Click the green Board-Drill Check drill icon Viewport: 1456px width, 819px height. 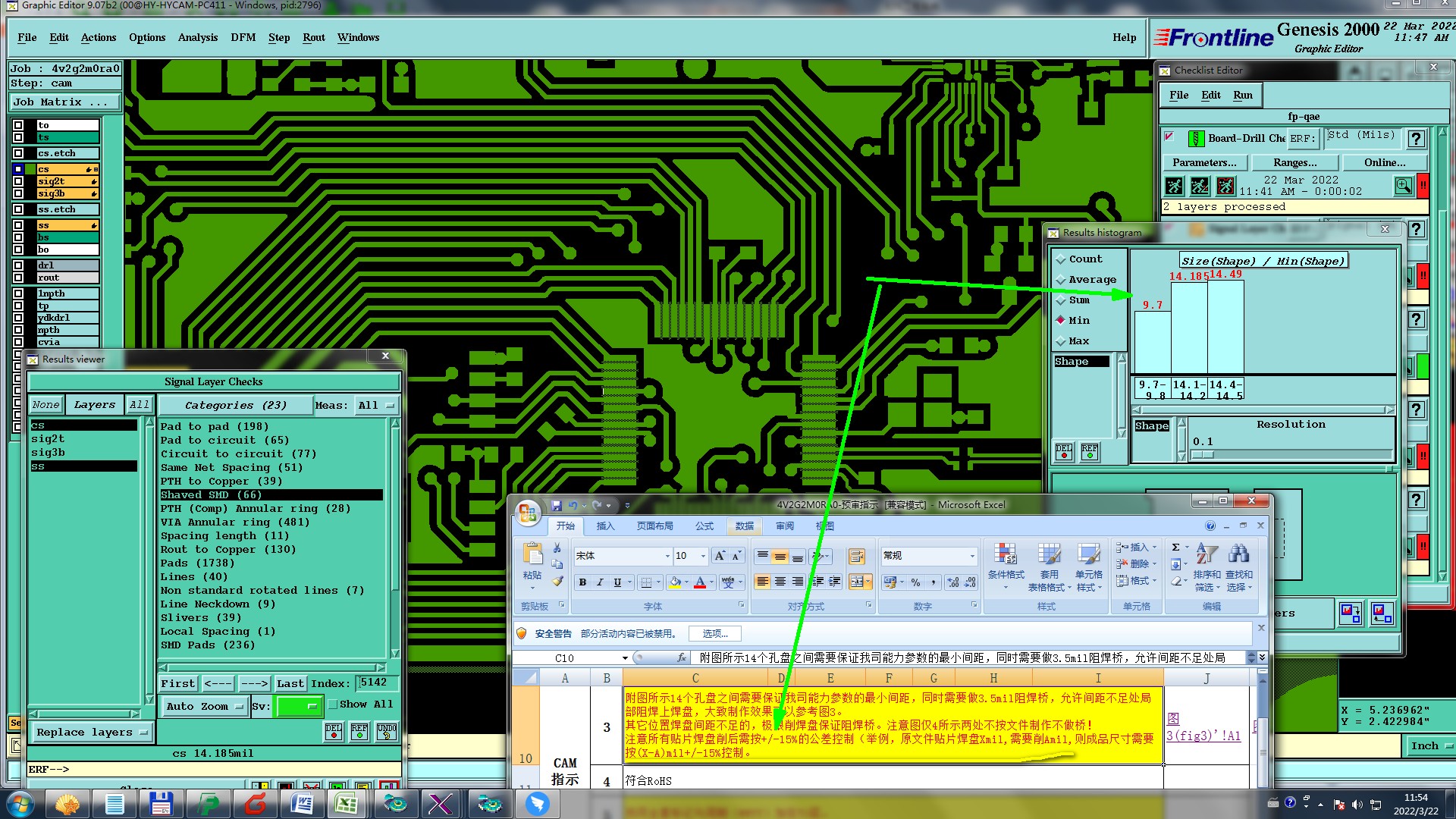1196,139
